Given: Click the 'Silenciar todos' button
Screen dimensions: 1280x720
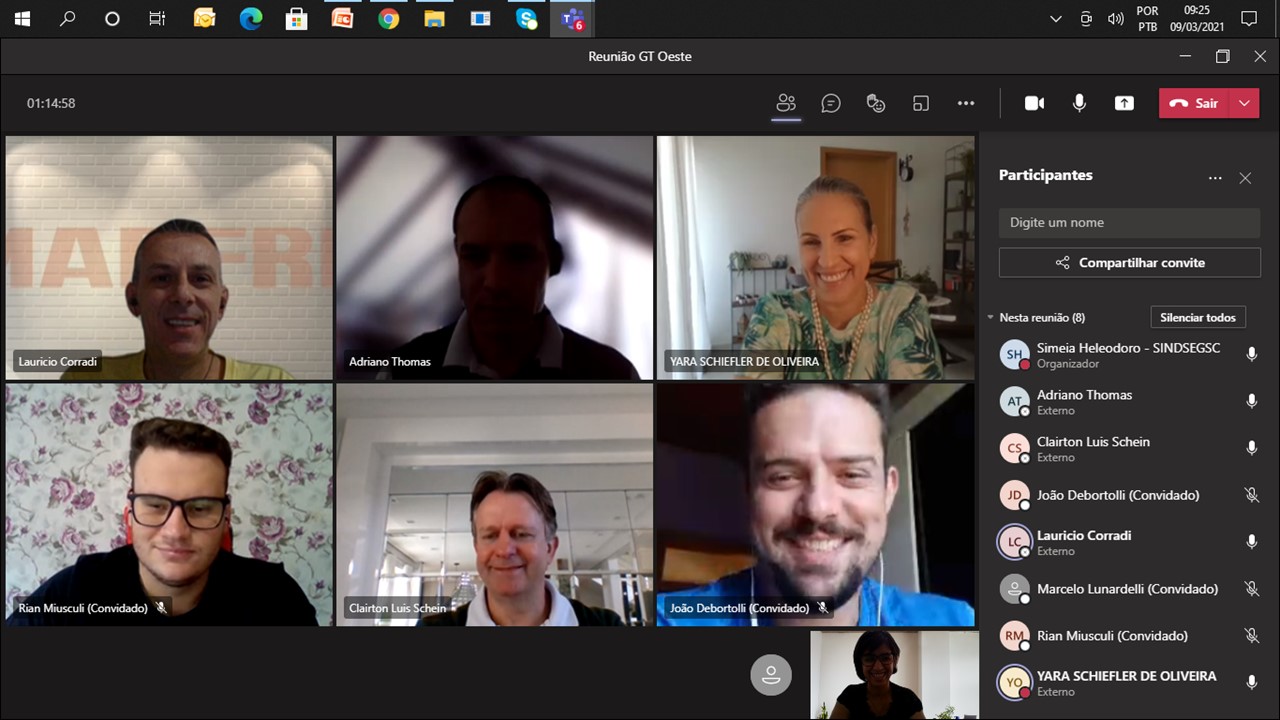Looking at the screenshot, I should [1197, 318].
